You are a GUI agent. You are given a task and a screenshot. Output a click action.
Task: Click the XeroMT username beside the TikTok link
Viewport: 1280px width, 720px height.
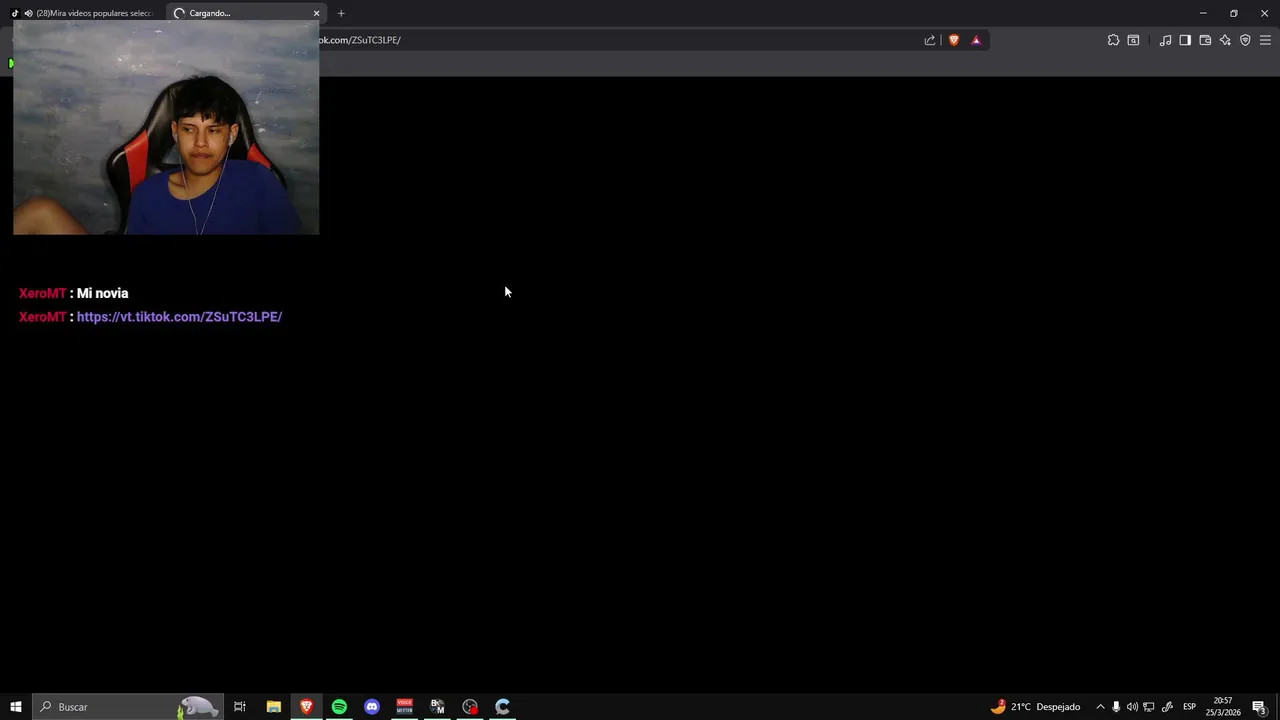42,317
